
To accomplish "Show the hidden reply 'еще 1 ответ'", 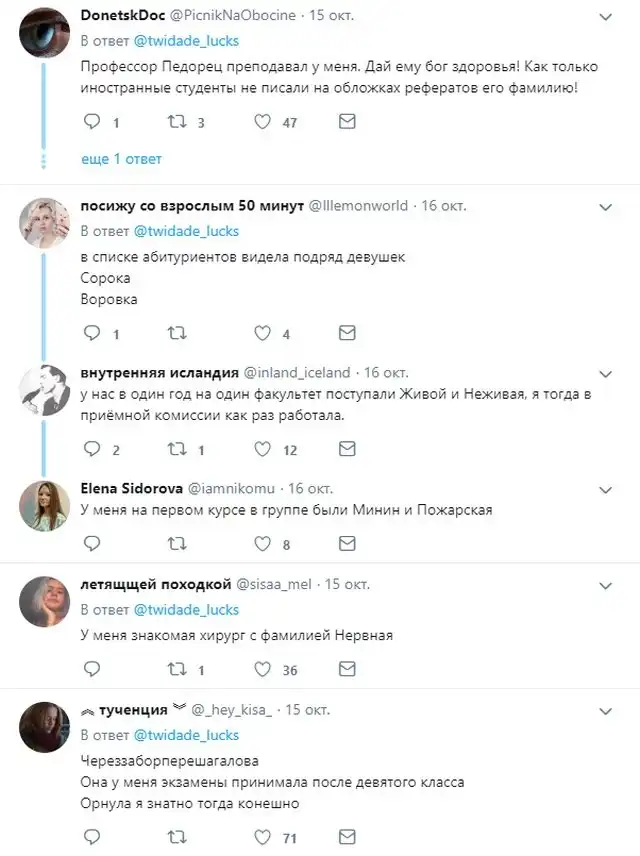I will [121, 159].
